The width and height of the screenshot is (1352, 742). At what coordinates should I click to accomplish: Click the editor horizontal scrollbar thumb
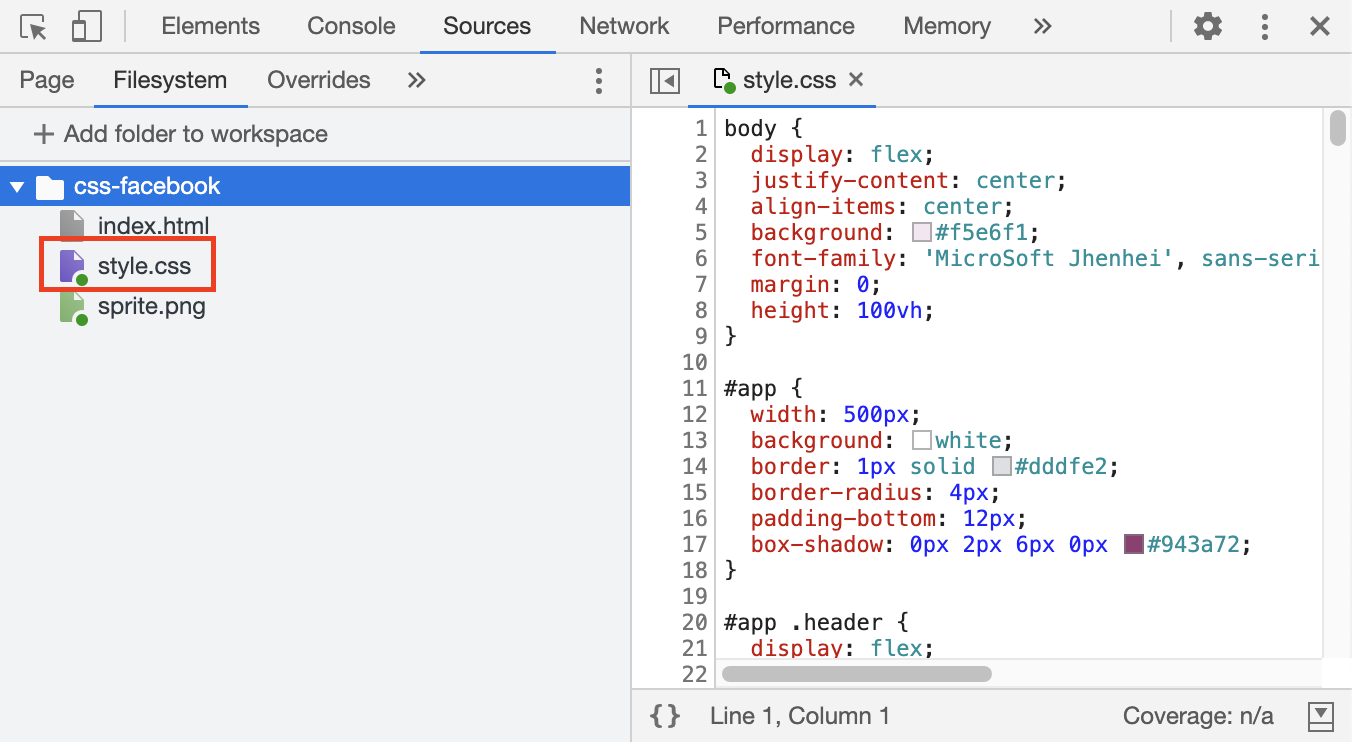856,674
